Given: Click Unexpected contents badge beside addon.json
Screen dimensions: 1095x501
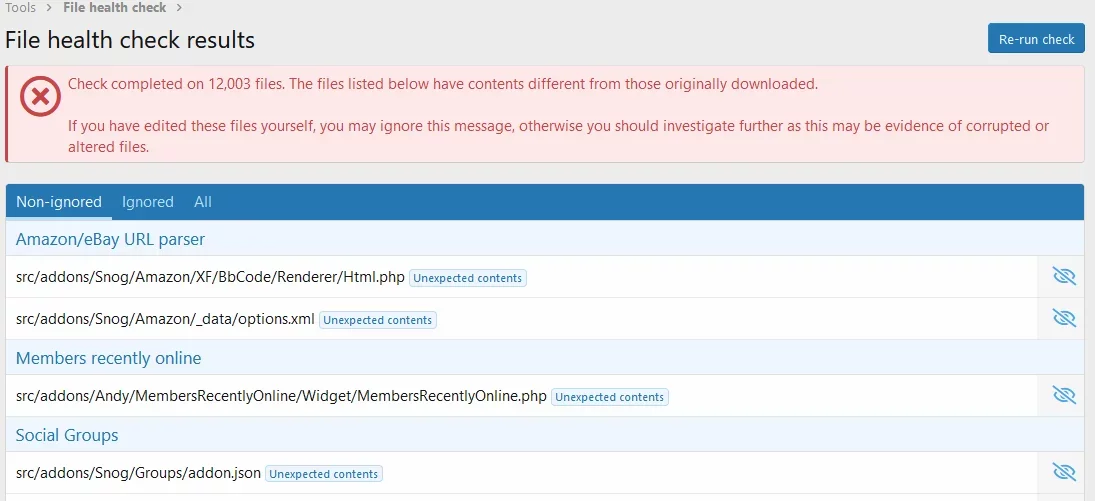Looking at the screenshot, I should point(324,474).
